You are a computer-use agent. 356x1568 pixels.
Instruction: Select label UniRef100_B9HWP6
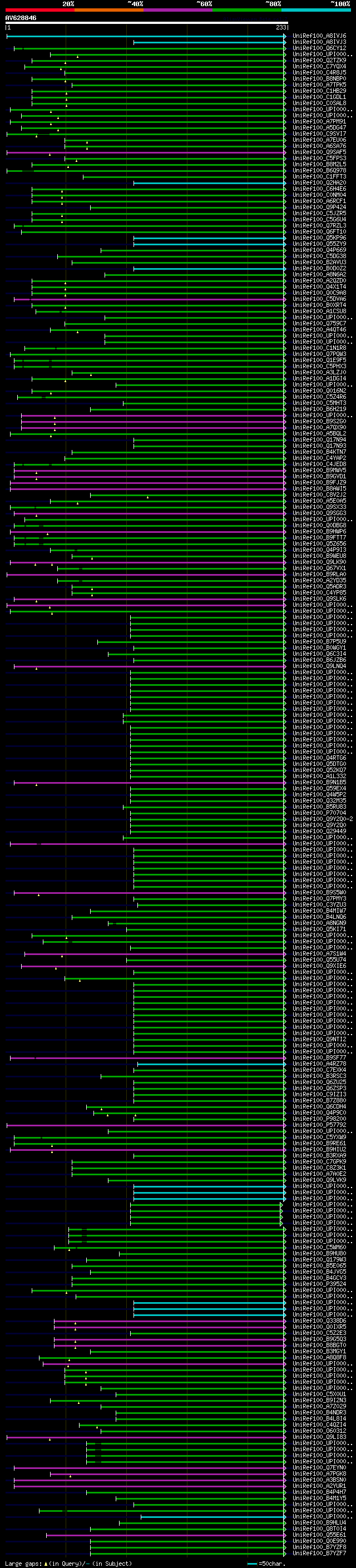point(319,531)
